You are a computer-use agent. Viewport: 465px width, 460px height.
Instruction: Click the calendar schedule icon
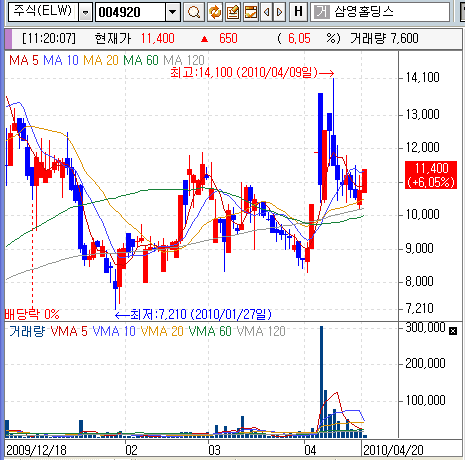[x=251, y=12]
